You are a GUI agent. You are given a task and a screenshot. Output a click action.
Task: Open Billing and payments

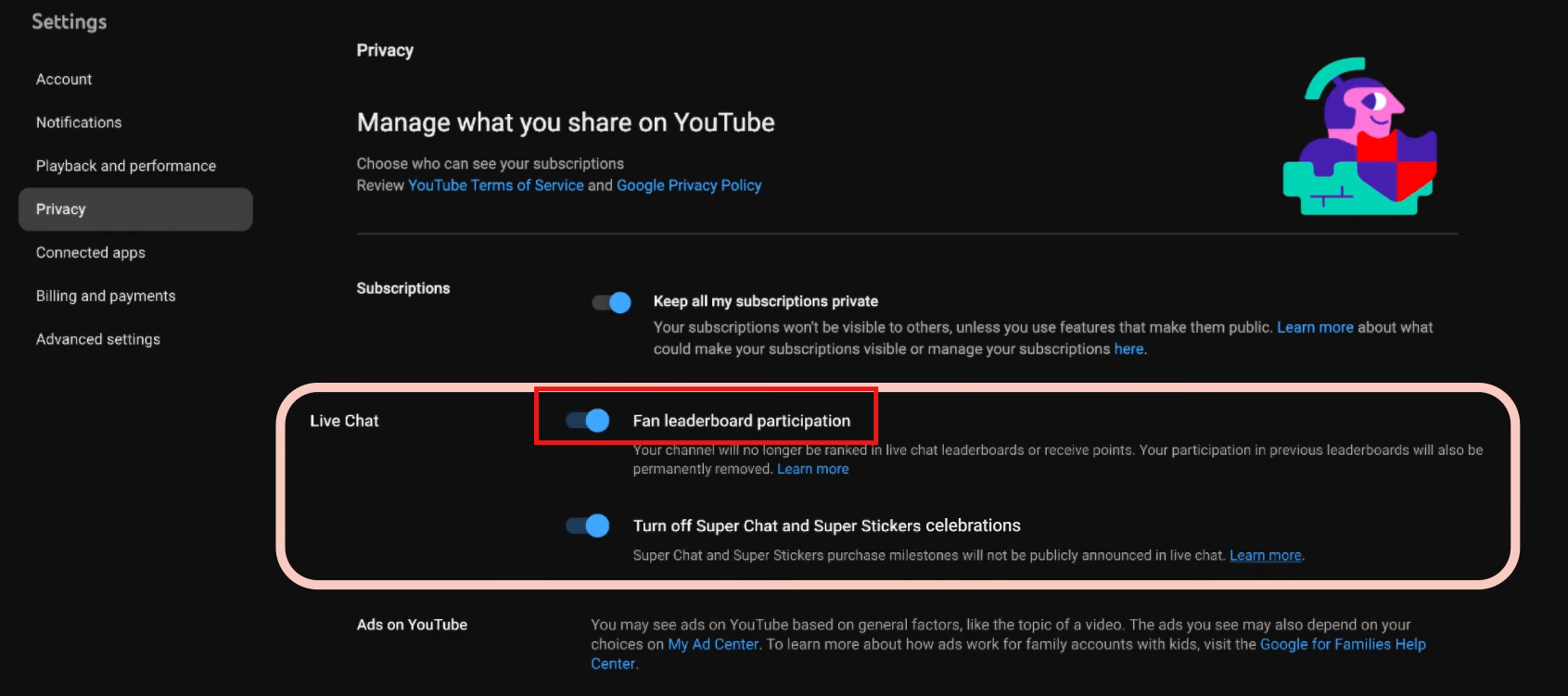tap(105, 295)
